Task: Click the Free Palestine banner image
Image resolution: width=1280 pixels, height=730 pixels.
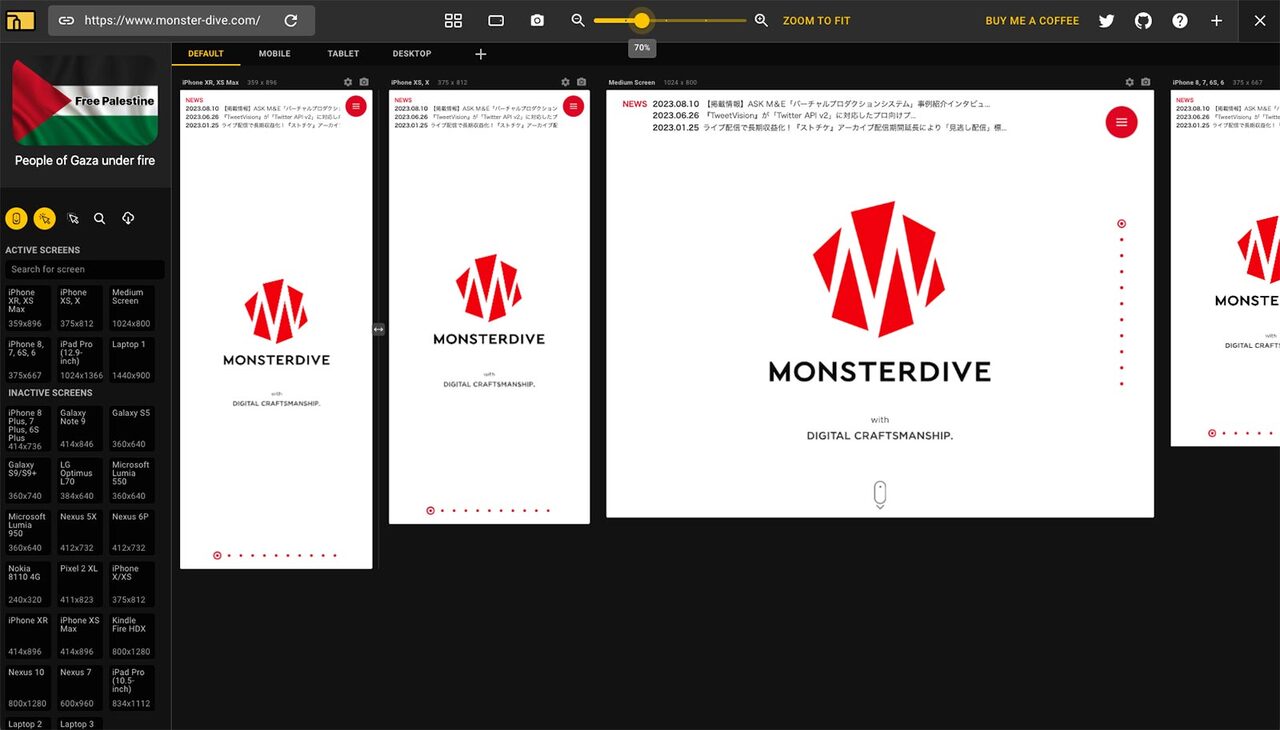Action: (85, 100)
